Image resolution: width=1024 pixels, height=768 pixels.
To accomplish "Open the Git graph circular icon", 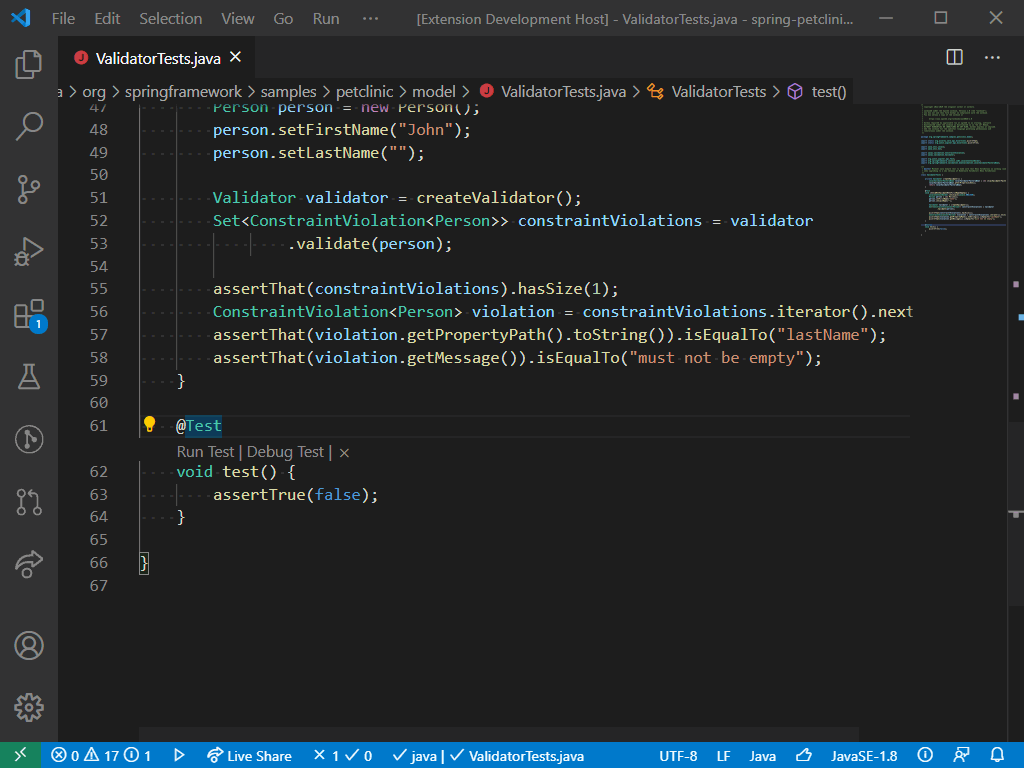I will (29, 440).
